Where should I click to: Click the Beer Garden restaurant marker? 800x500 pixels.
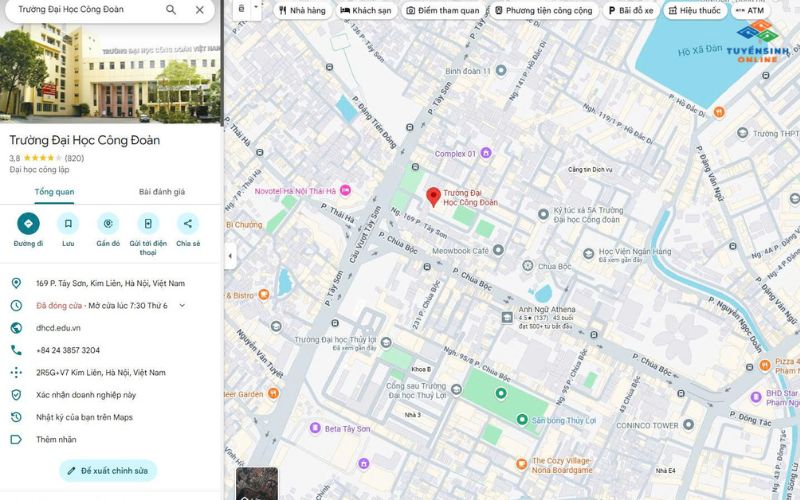[x=273, y=393]
